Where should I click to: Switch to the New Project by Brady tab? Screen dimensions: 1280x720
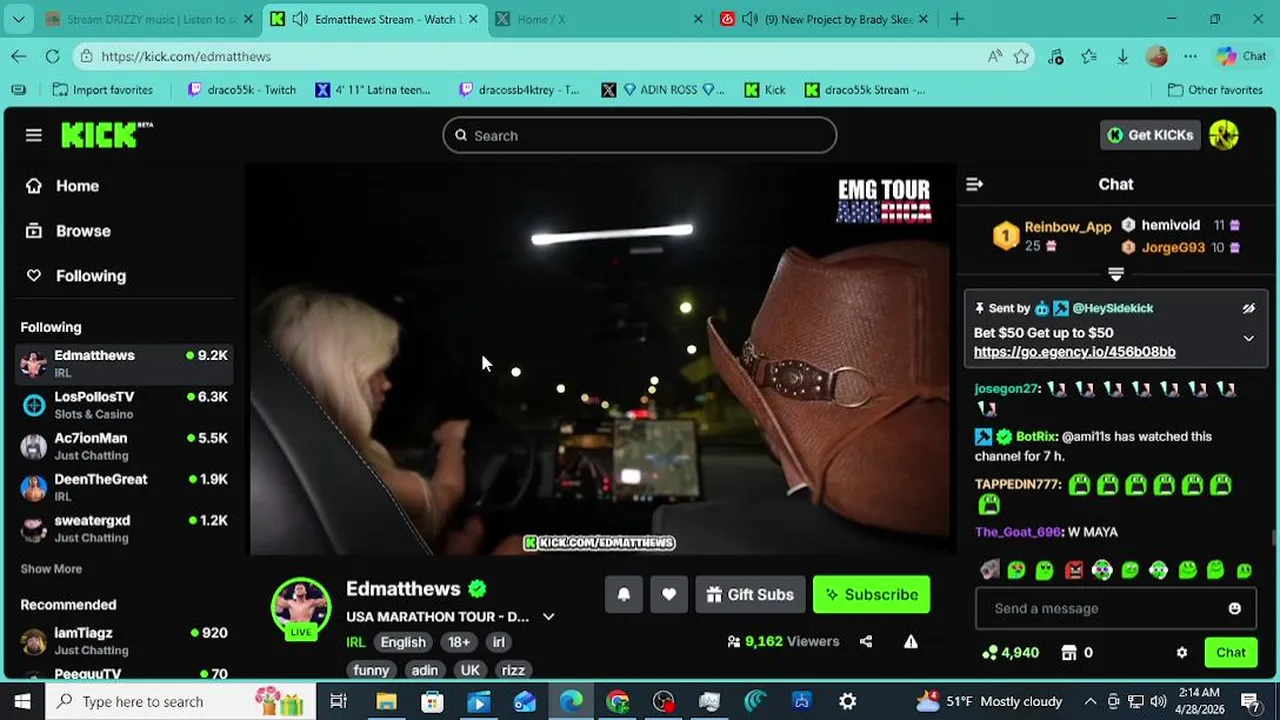click(825, 19)
